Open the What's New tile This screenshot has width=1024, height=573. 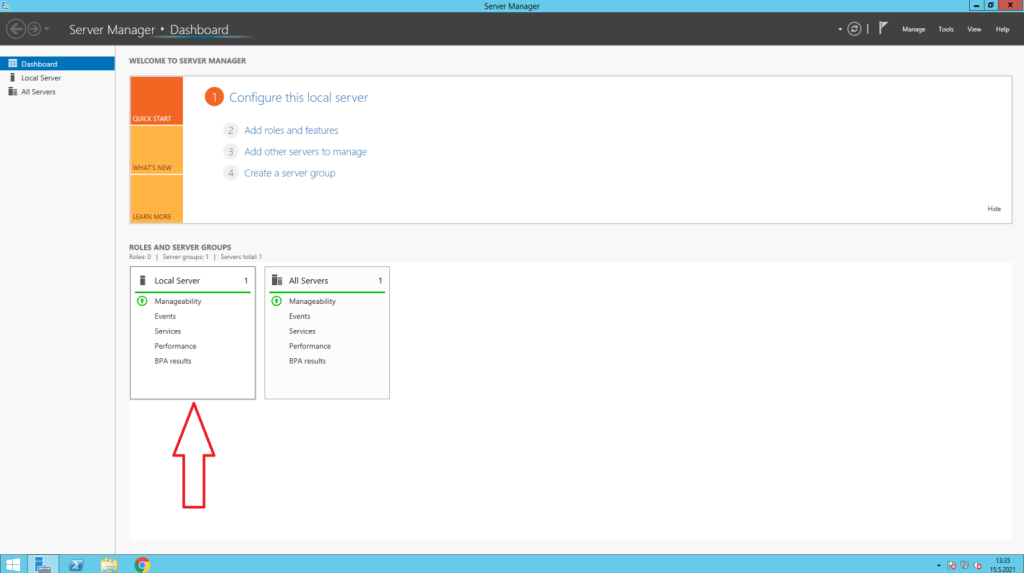click(x=156, y=150)
